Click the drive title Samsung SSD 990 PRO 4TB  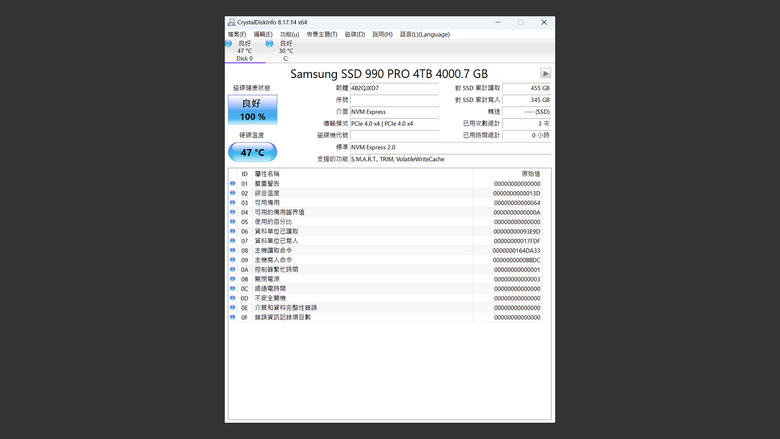coord(389,74)
